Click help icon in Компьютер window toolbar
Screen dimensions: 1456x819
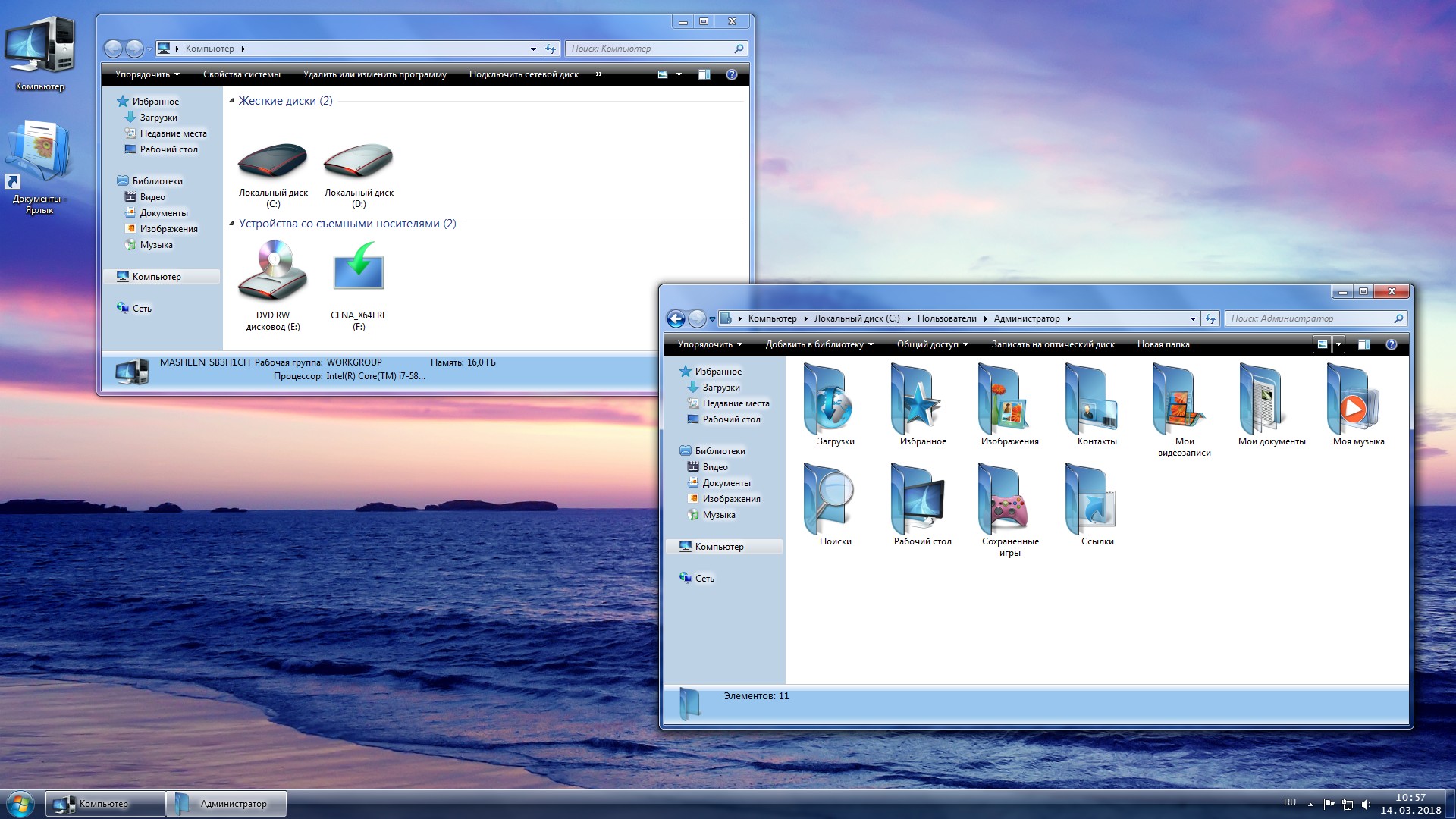(x=731, y=74)
